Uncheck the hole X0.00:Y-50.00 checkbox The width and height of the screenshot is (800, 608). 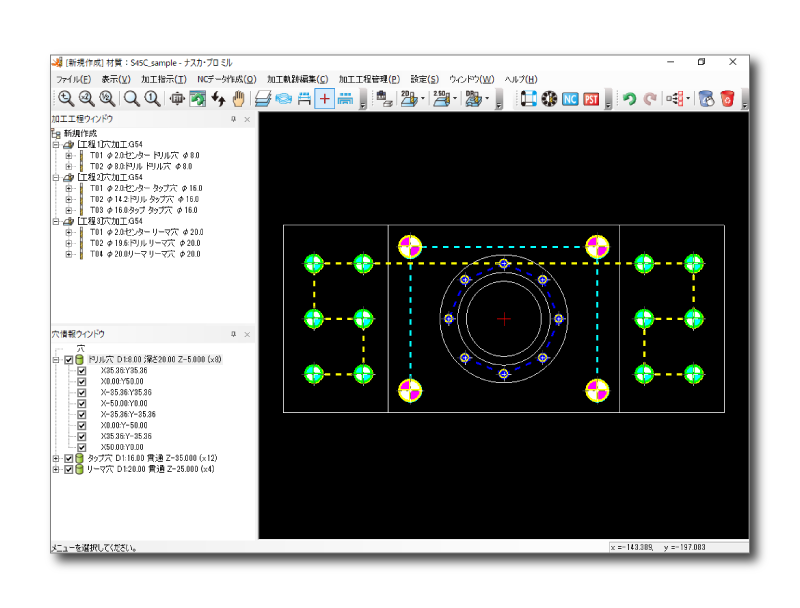[82, 425]
